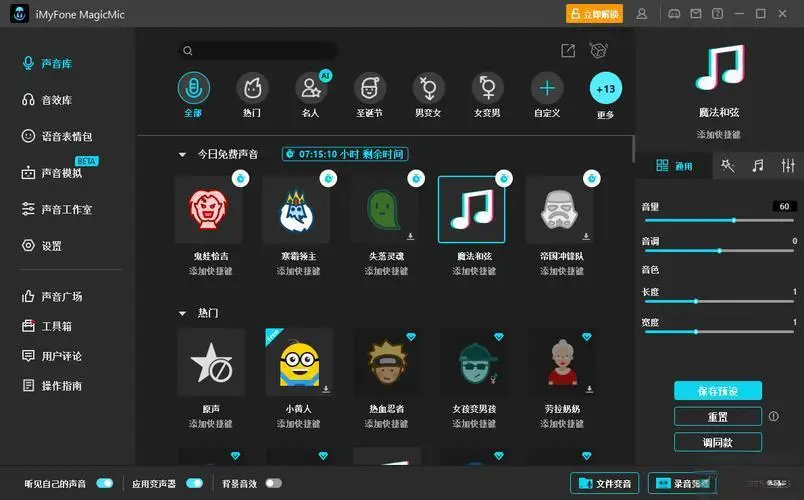Collapse the 热门 section arrow
The width and height of the screenshot is (804, 500).
click(x=182, y=314)
